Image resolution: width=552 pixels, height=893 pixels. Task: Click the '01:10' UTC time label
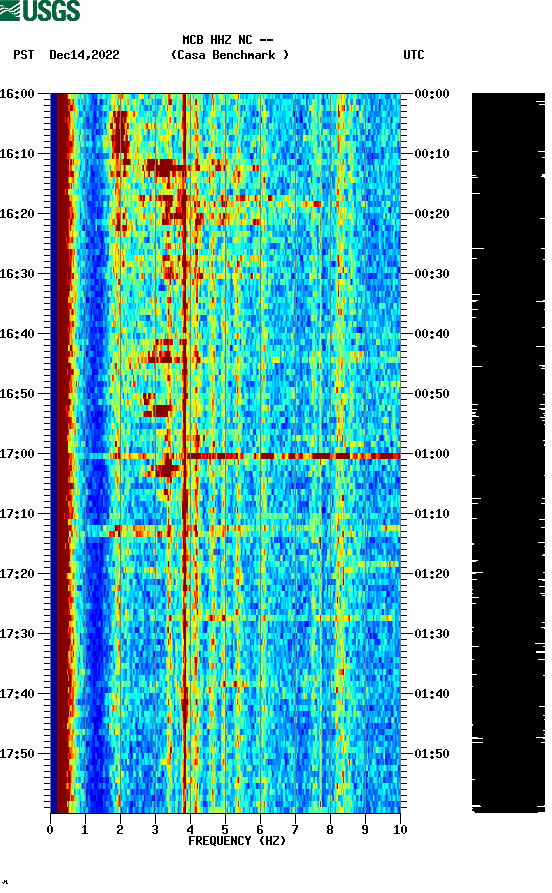point(432,514)
